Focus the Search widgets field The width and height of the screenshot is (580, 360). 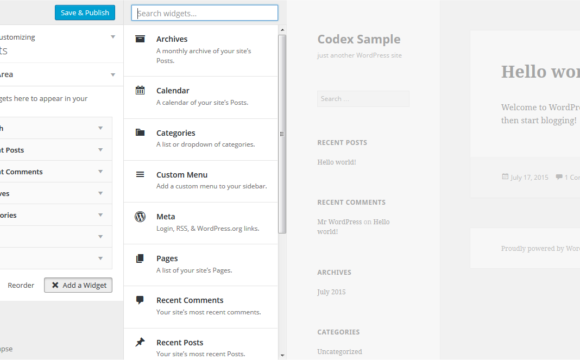point(205,13)
